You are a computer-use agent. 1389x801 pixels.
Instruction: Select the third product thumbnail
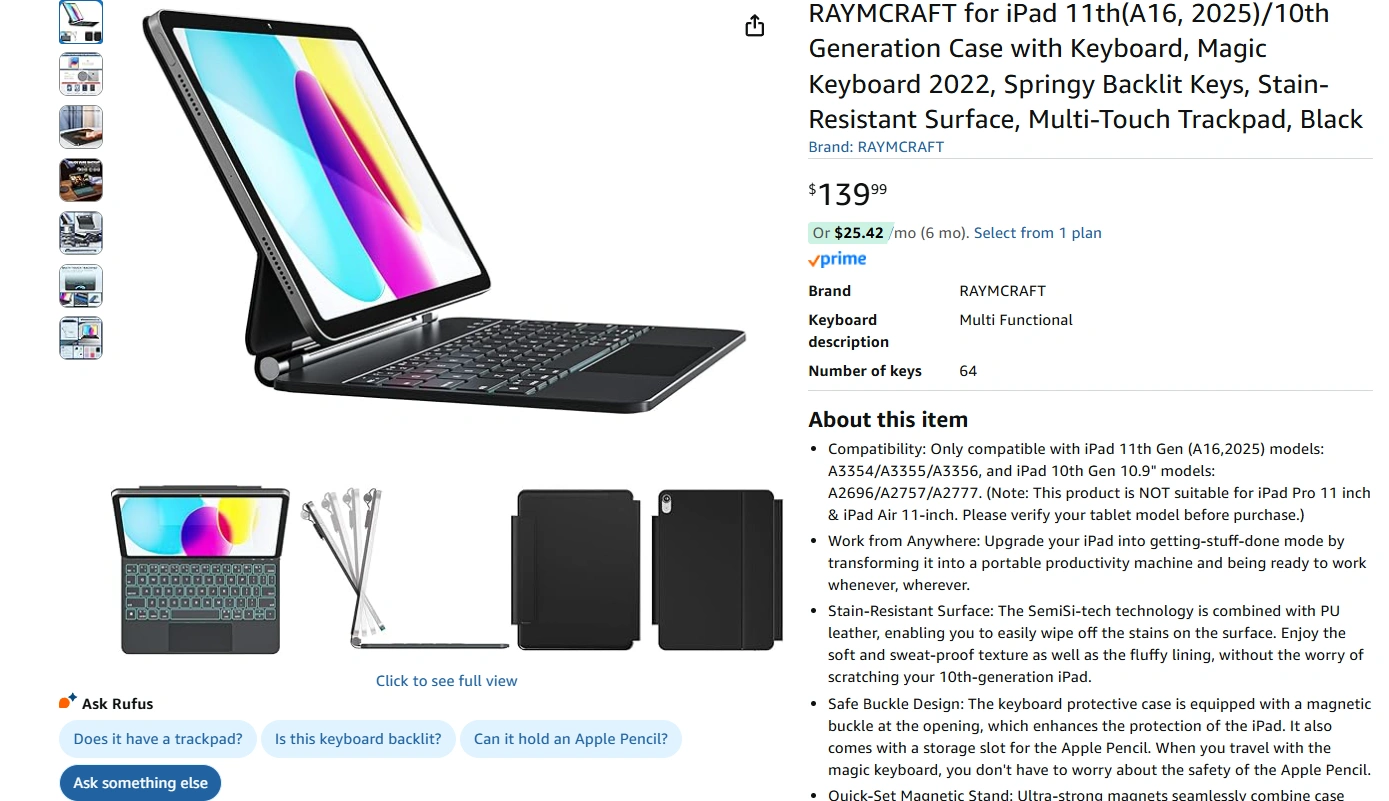point(81,127)
